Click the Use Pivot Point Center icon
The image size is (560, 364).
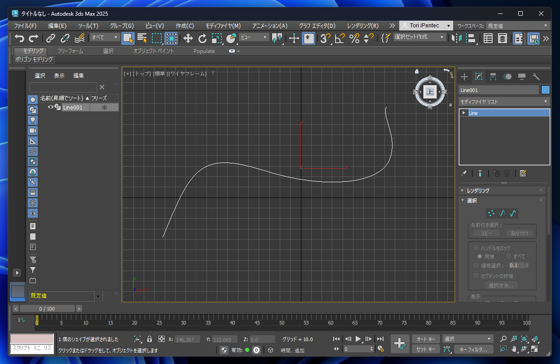coord(277,38)
